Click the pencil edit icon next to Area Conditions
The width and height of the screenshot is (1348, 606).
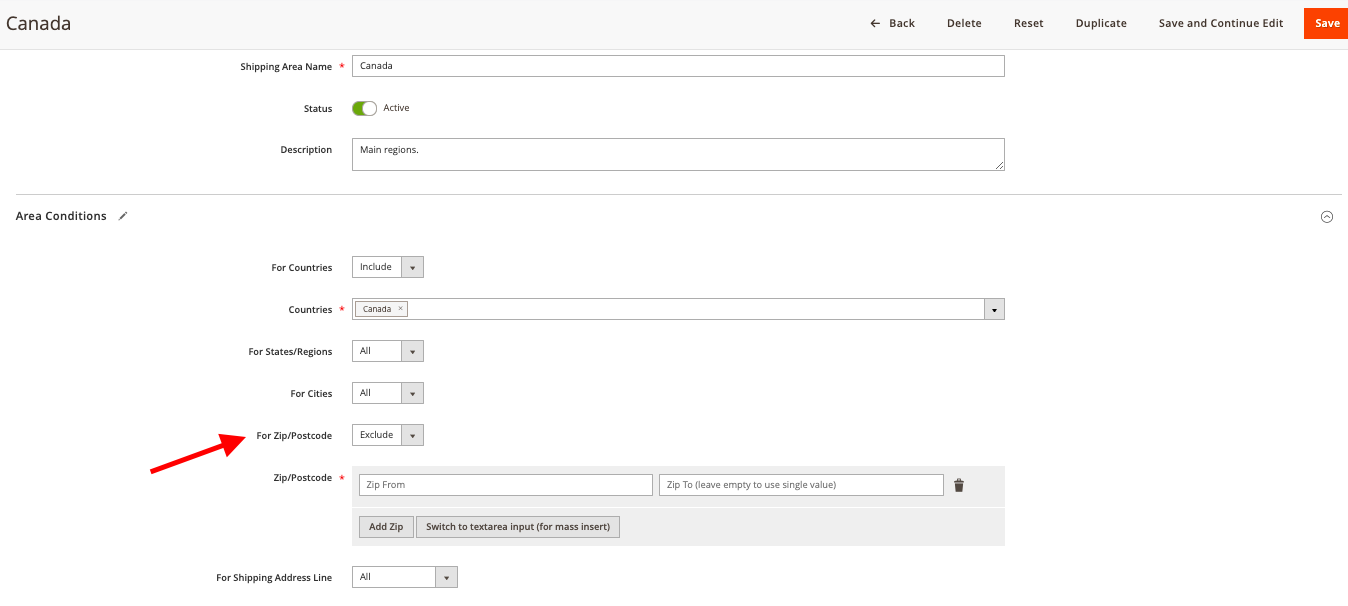click(123, 216)
